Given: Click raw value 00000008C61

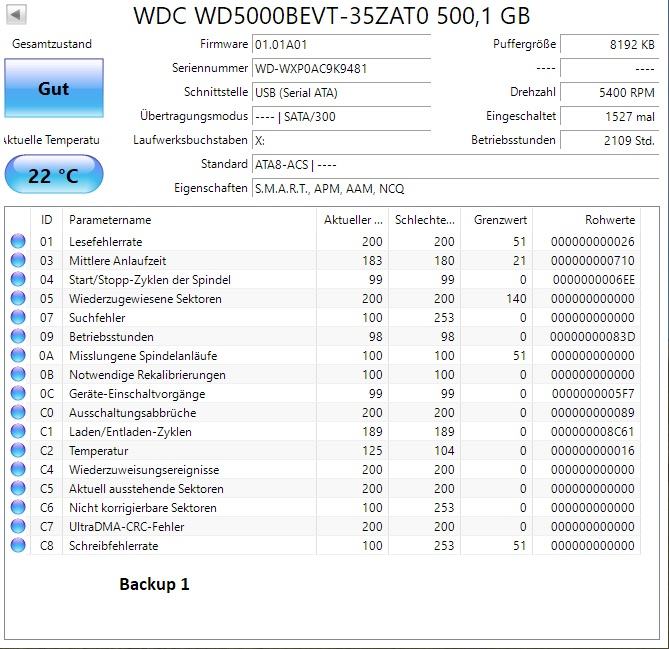Looking at the screenshot, I should pyautogui.click(x=593, y=432).
